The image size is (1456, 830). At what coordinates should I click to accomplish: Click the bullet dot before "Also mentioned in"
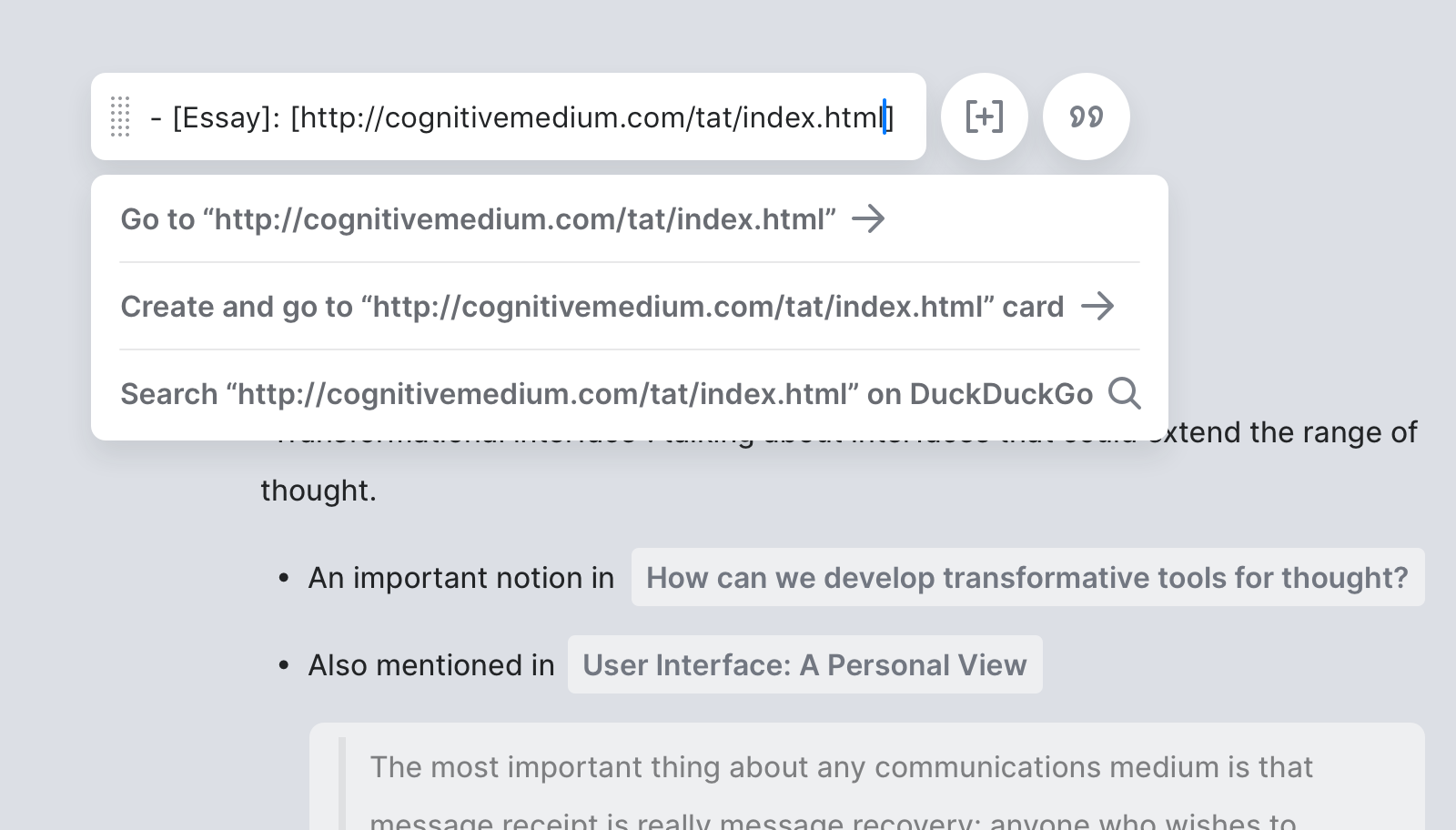coord(284,666)
